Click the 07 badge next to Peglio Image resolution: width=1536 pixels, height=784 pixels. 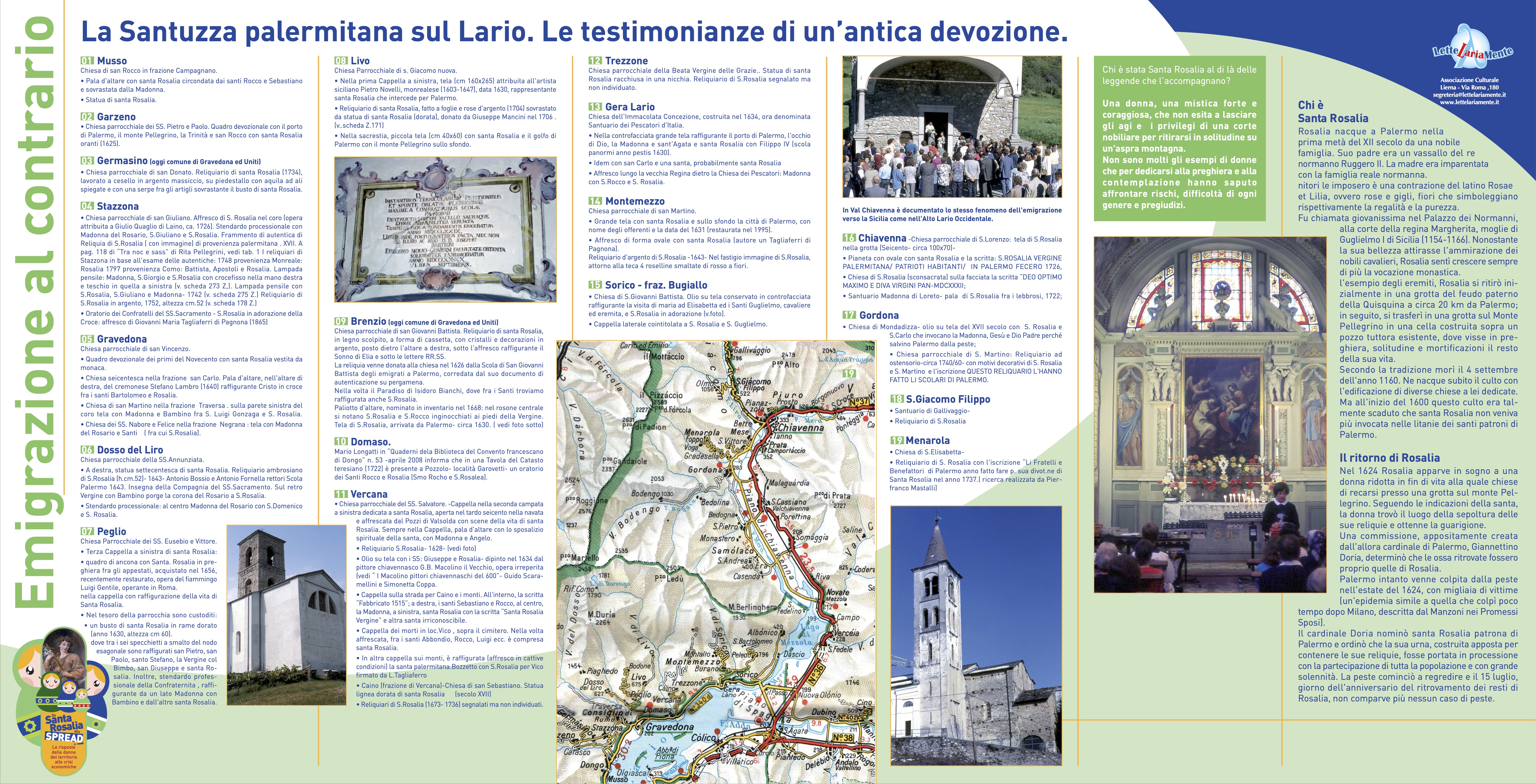point(87,532)
